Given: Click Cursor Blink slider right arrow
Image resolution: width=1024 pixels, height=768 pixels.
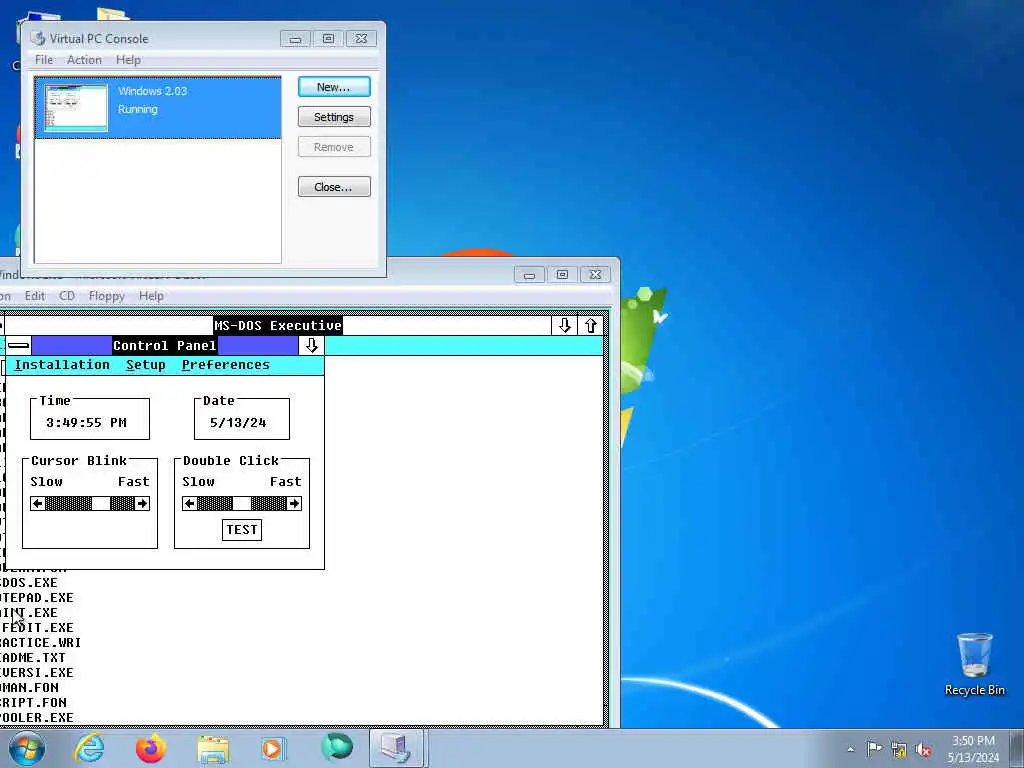Looking at the screenshot, I should 142,504.
